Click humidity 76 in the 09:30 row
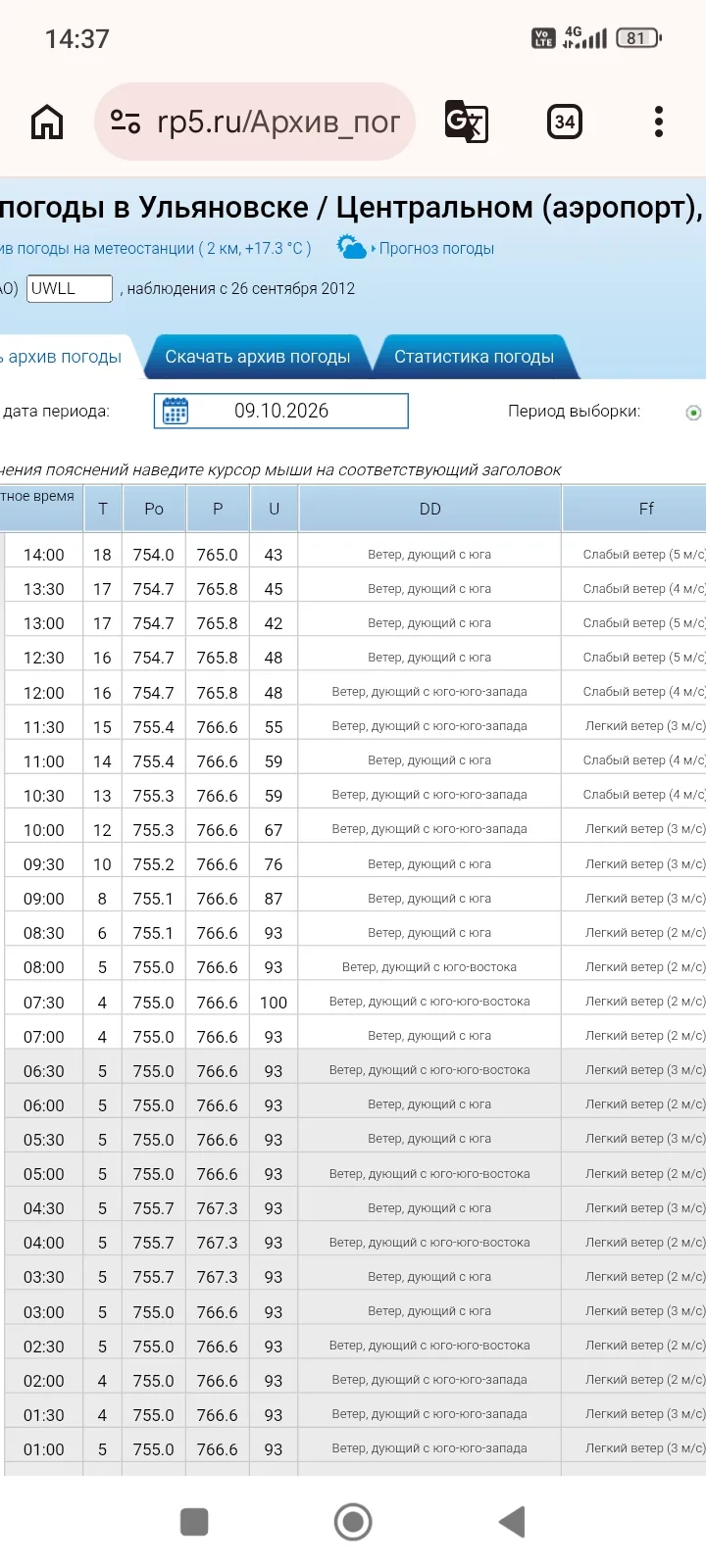Screen dimensions: 706x1568 (x=274, y=864)
